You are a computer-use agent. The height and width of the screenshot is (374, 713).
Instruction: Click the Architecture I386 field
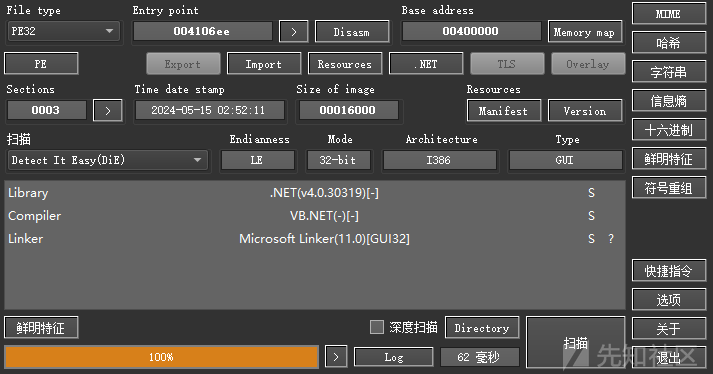[439, 160]
